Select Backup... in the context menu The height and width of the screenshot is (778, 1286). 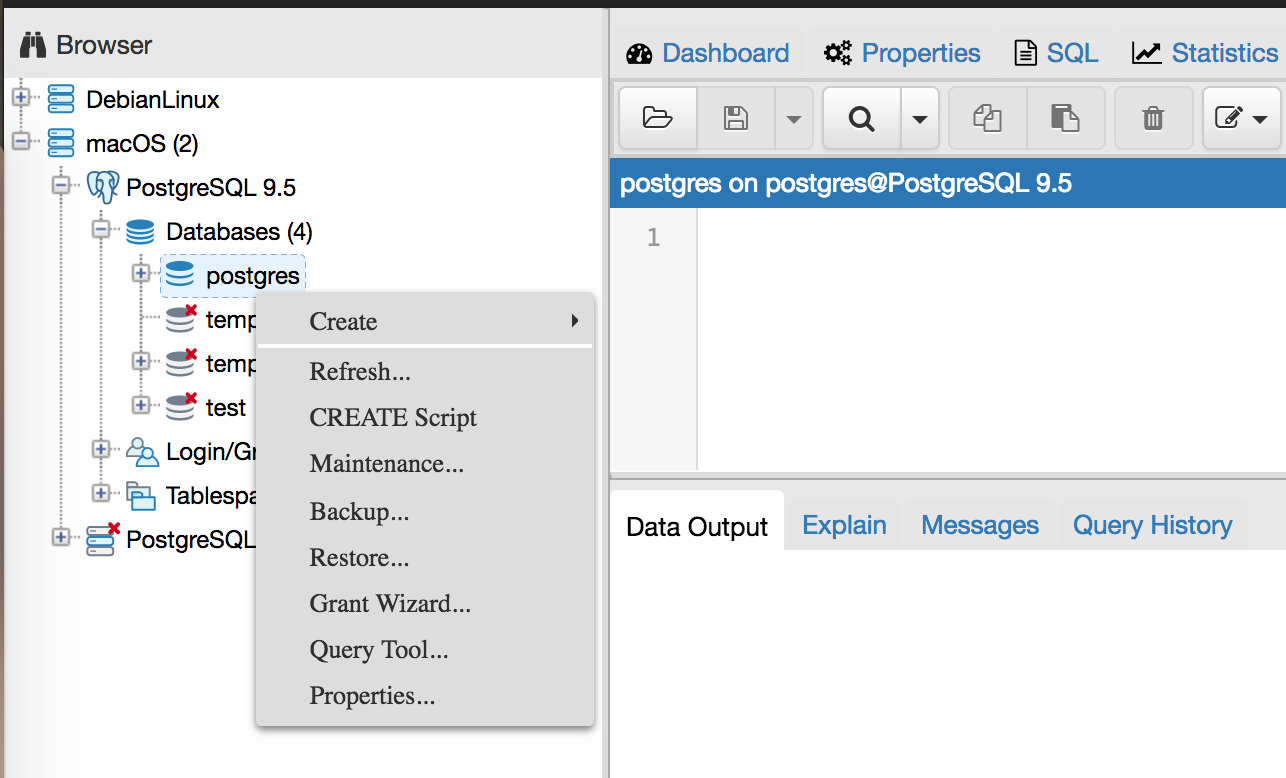(x=359, y=512)
